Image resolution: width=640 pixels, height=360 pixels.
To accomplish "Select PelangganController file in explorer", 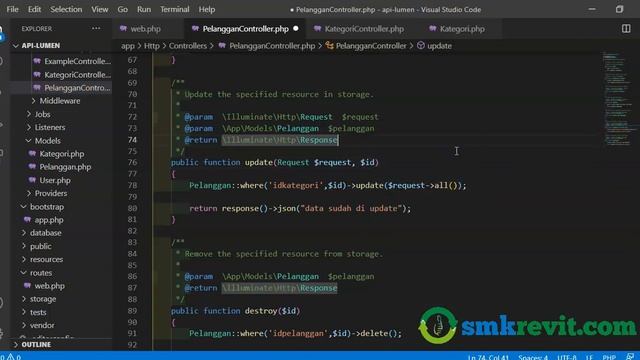I will (x=77, y=88).
